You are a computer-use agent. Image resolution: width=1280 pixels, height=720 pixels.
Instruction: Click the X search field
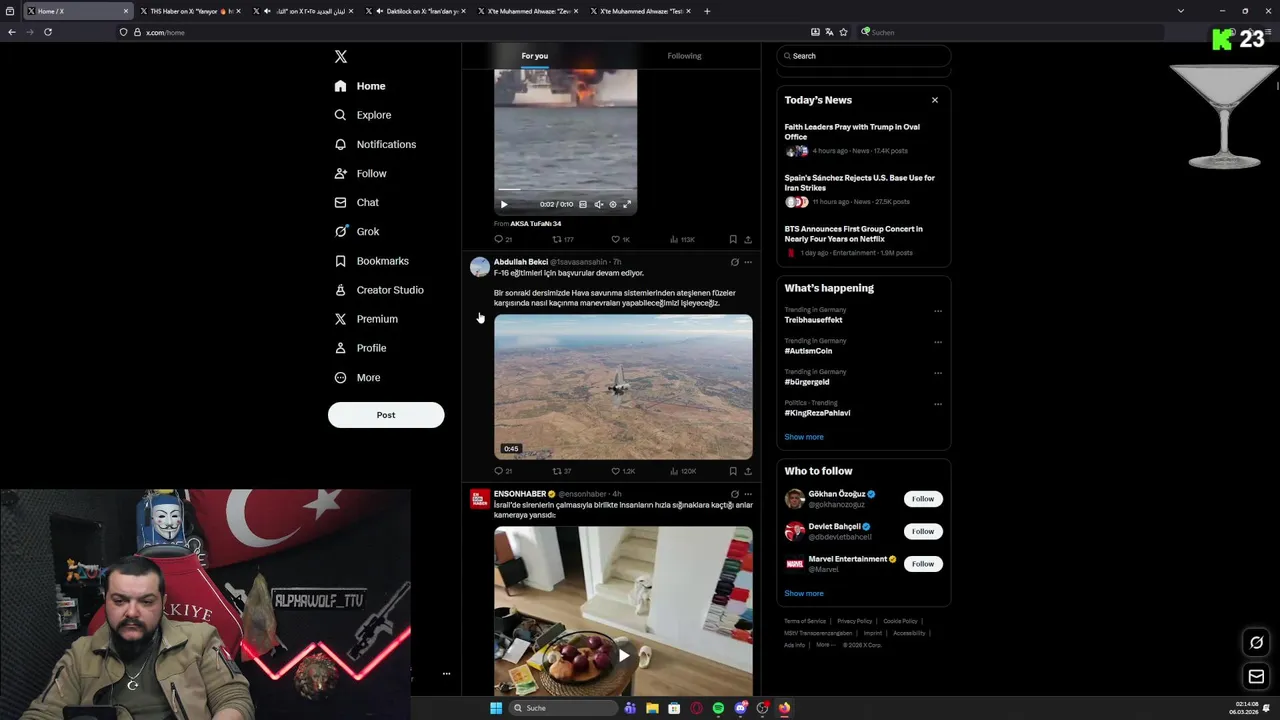[x=864, y=56]
